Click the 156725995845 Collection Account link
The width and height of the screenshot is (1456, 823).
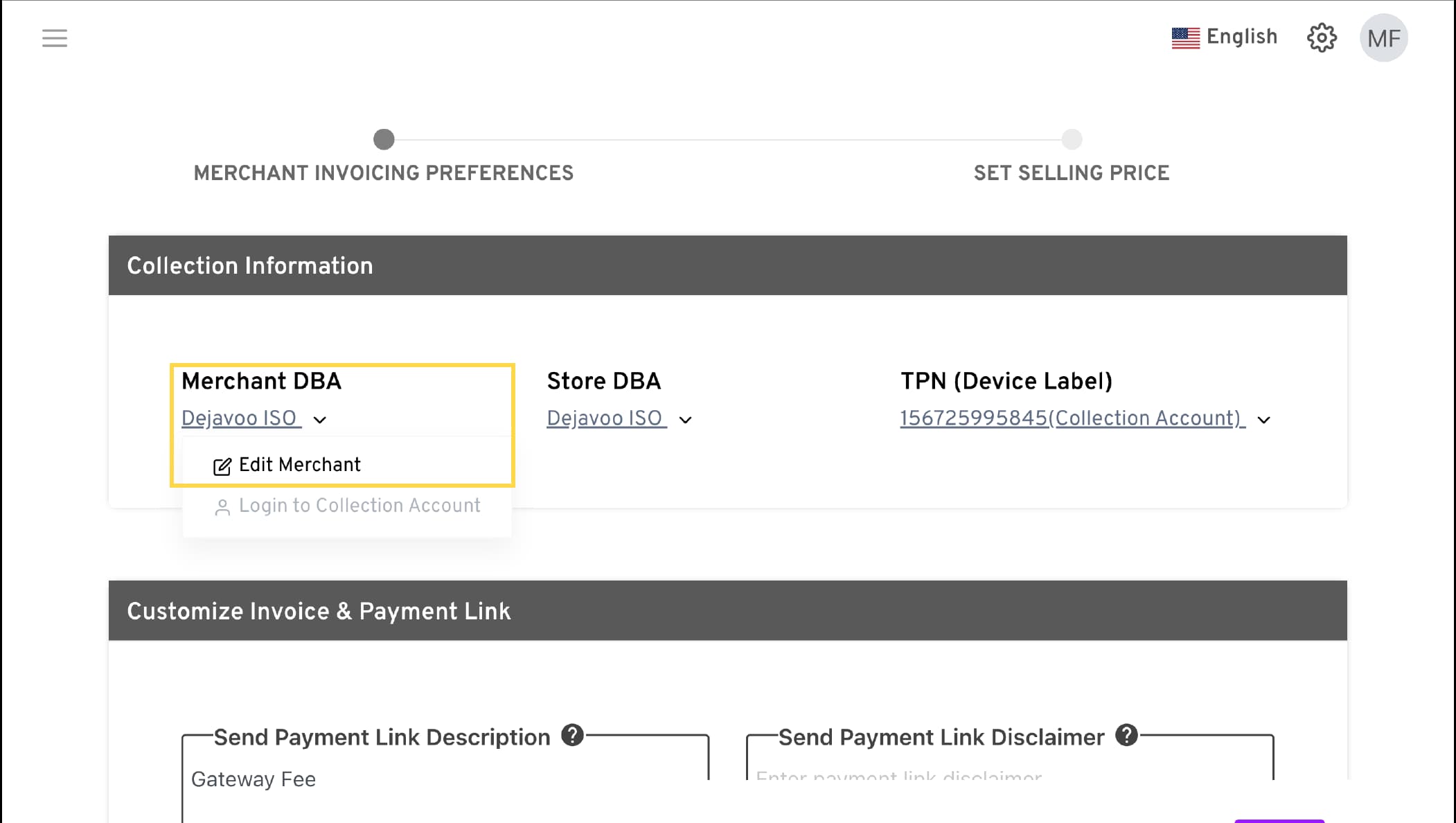(1072, 418)
